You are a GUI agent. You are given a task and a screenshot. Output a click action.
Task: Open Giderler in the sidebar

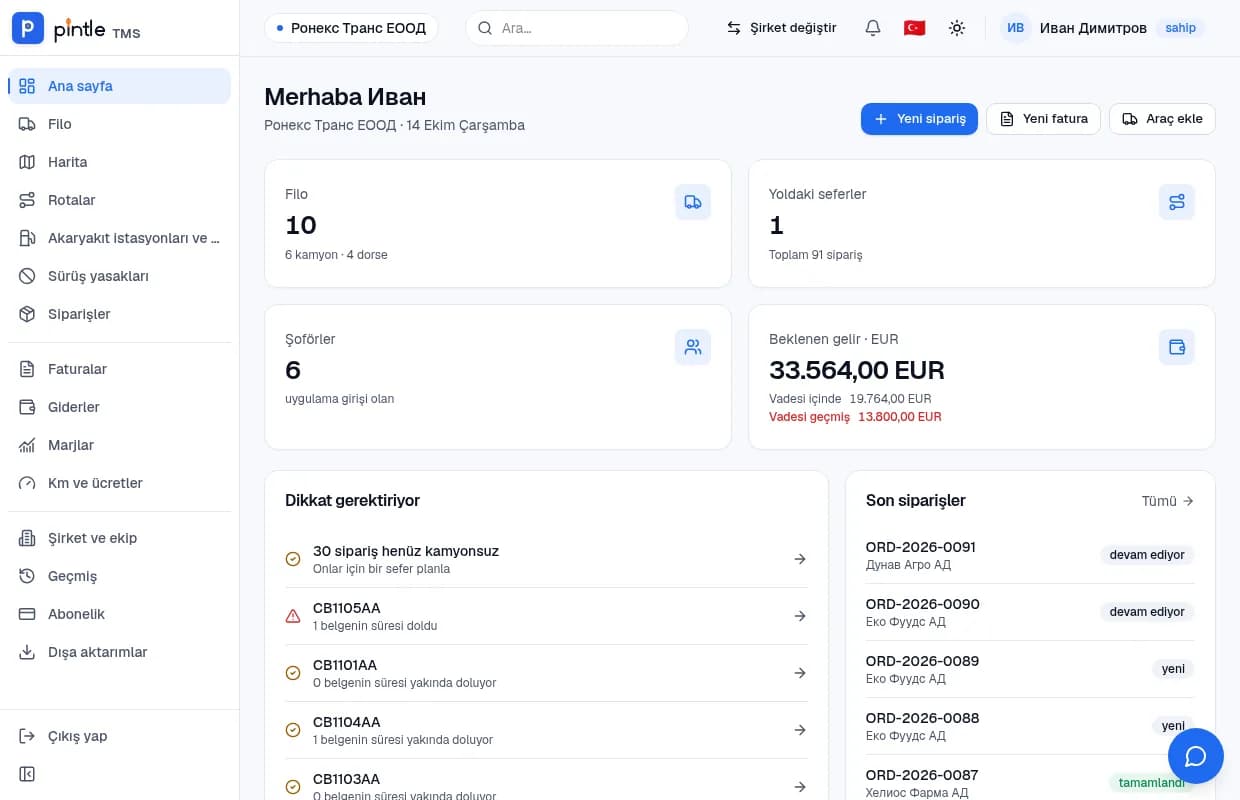tap(120, 407)
